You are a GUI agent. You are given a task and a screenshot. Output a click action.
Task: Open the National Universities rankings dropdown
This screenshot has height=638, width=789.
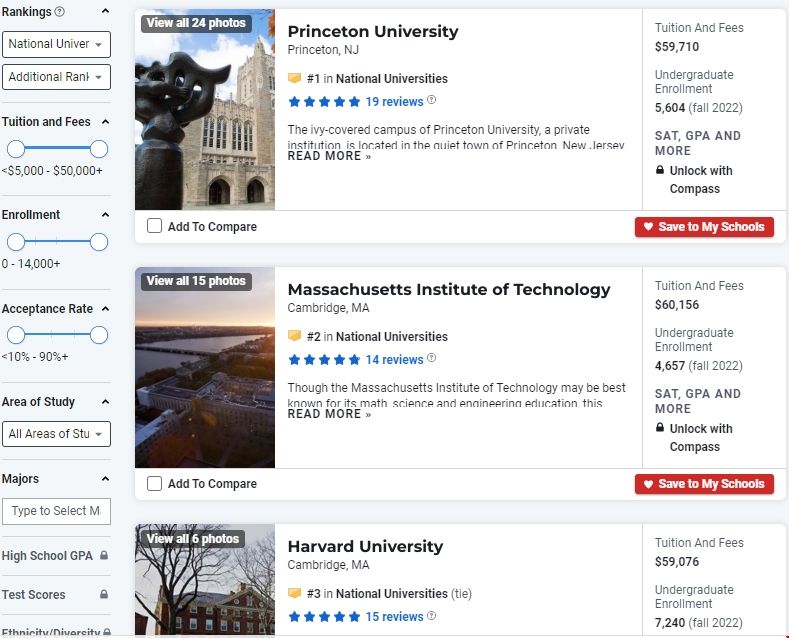[56, 44]
